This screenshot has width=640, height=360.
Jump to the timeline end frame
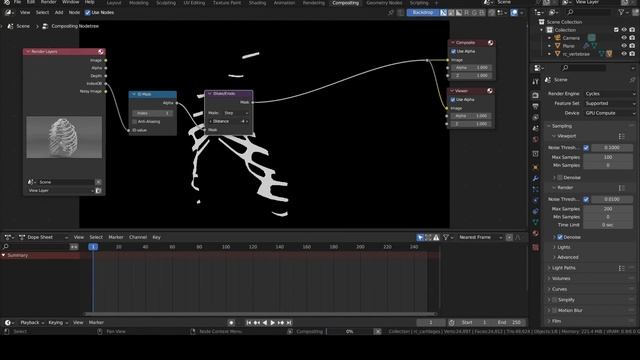[289, 322]
